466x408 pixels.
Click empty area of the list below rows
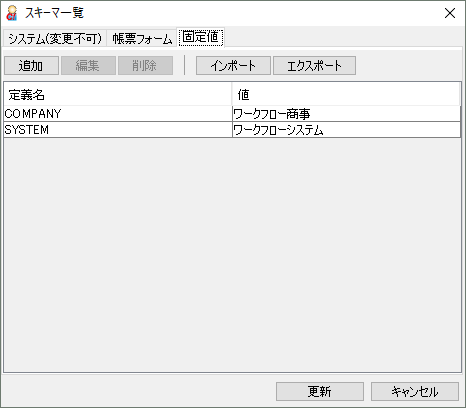232,255
